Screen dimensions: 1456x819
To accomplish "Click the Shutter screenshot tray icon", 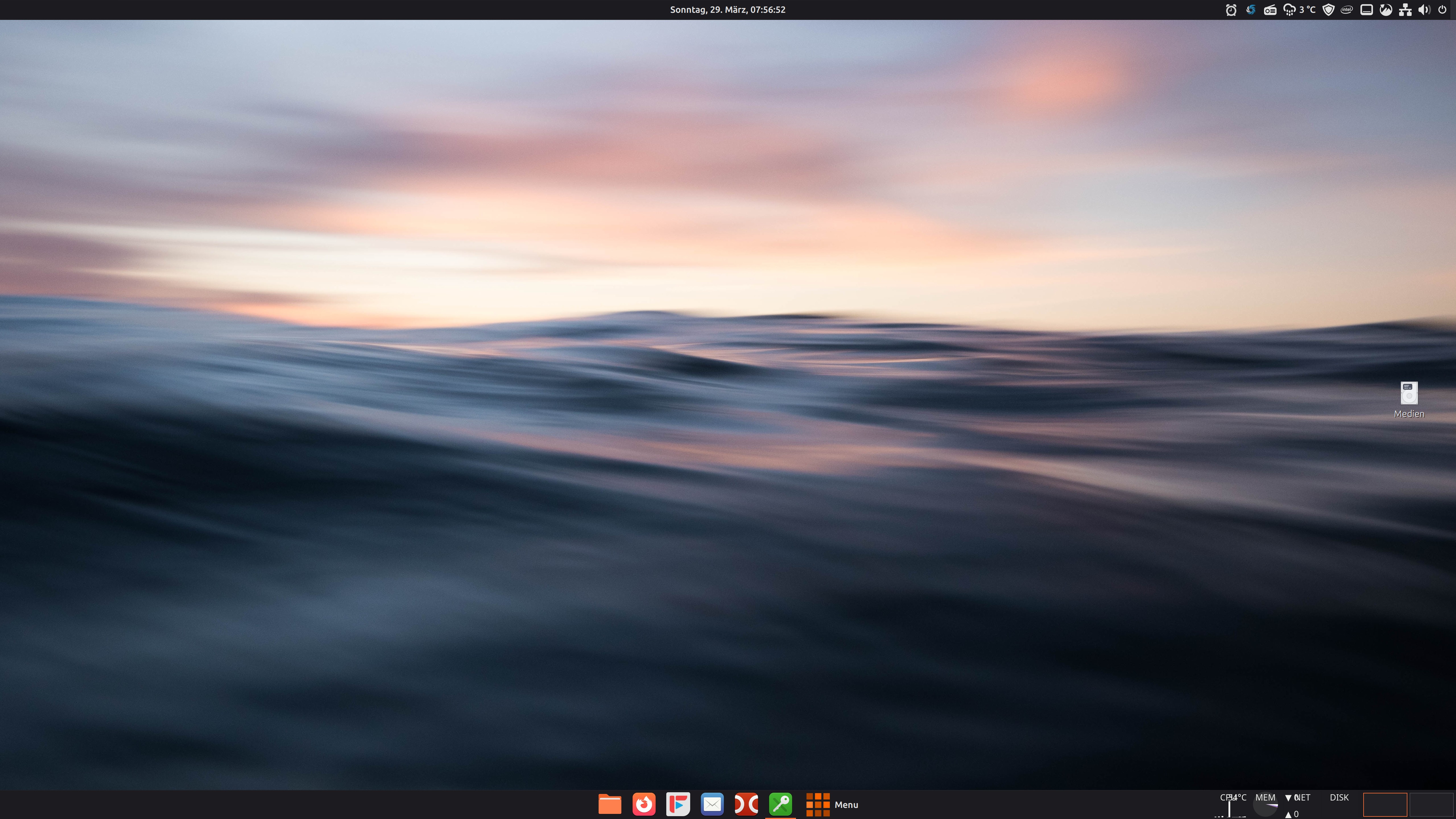I will (1251, 10).
